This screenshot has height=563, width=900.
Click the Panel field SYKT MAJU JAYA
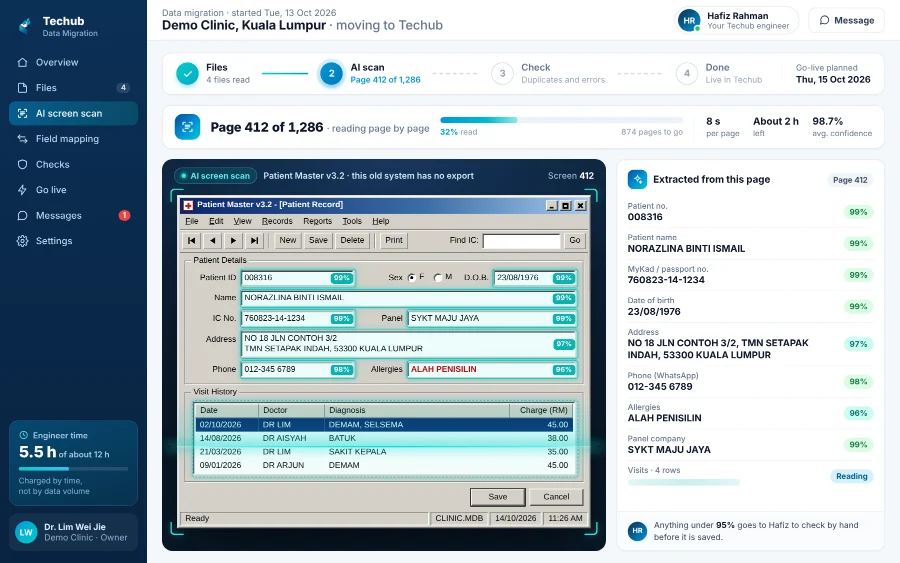[492, 319]
